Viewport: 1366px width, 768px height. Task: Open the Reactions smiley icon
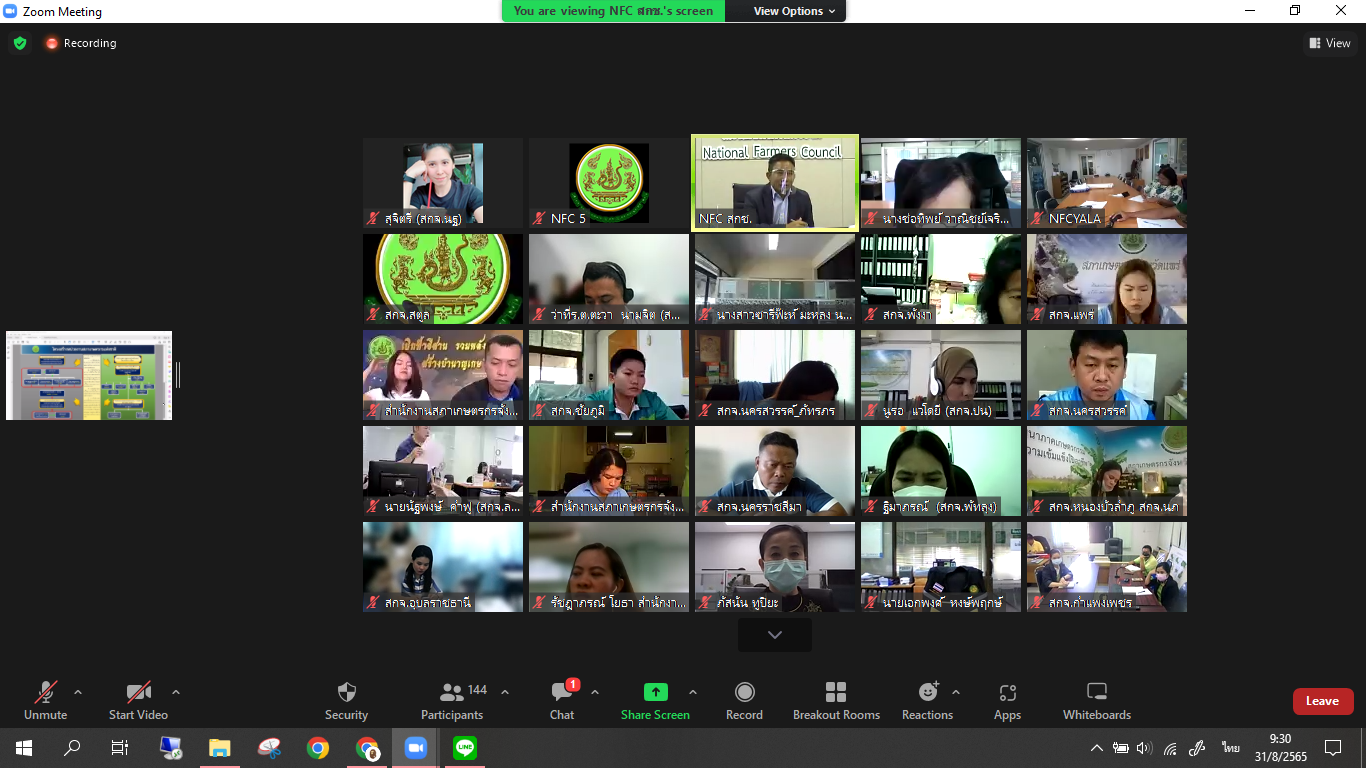click(x=928, y=693)
